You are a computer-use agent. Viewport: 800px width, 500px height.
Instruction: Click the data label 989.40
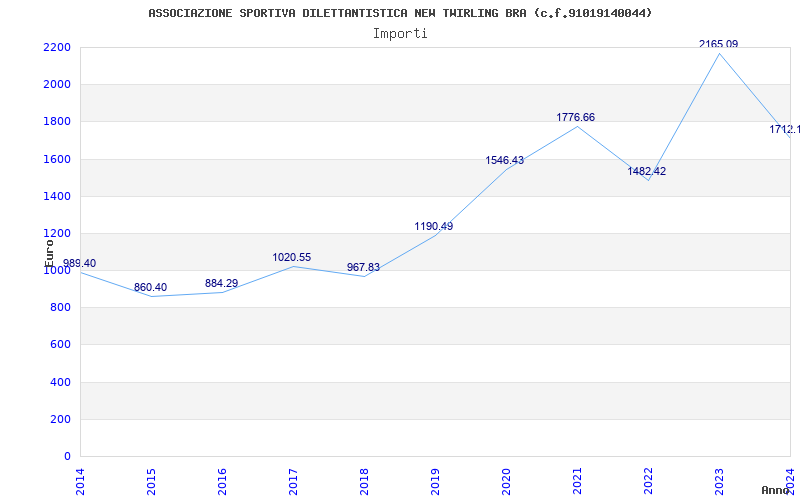(x=79, y=263)
